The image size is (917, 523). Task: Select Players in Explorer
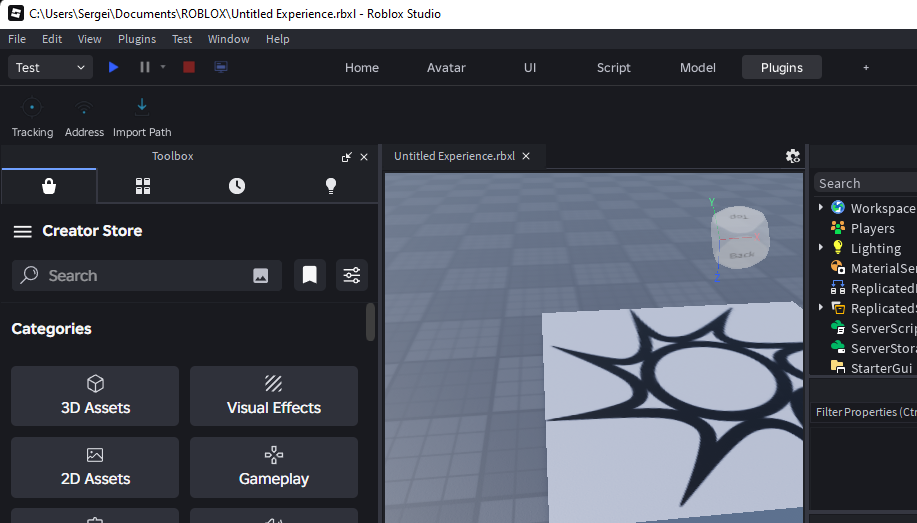[x=863, y=228]
